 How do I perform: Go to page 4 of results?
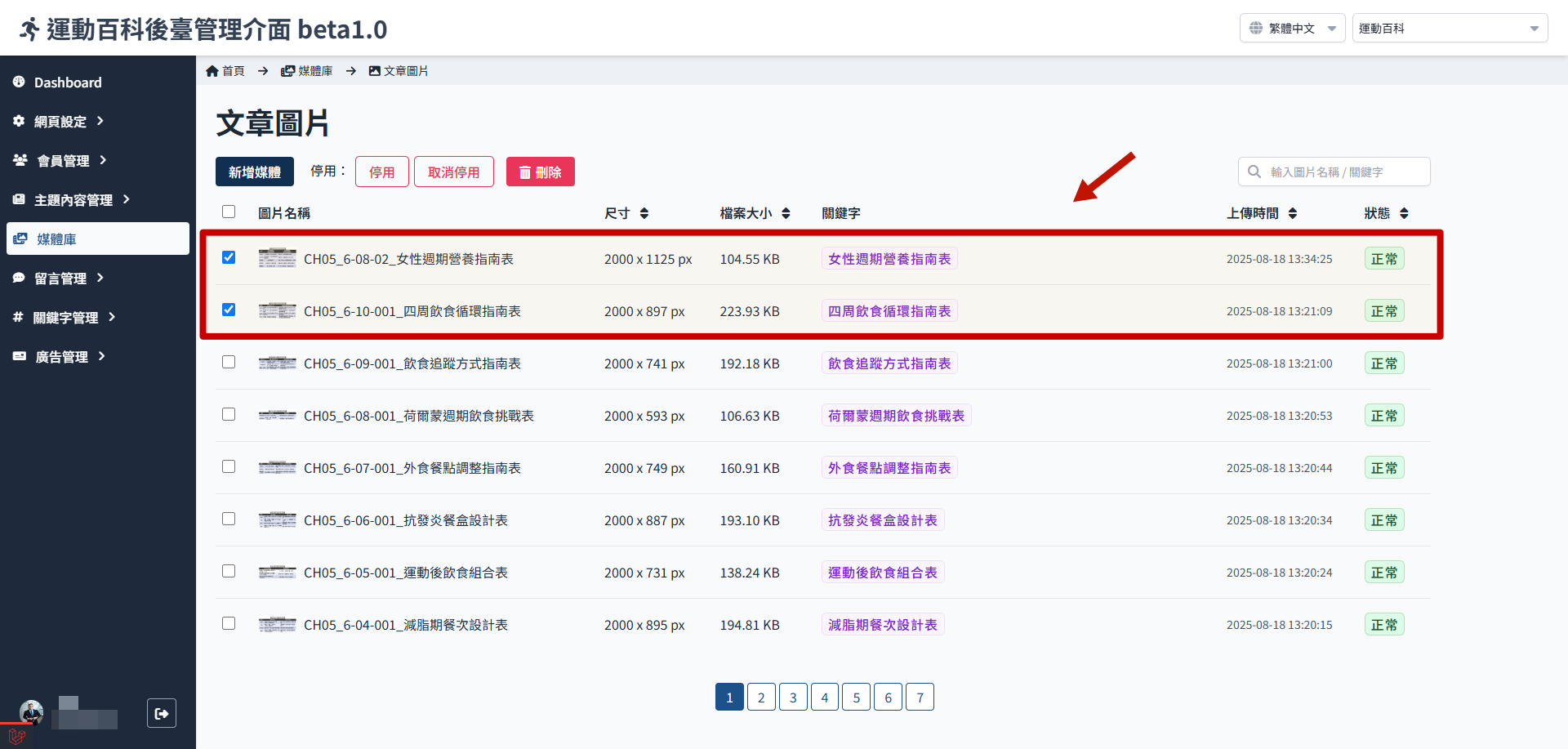point(825,697)
